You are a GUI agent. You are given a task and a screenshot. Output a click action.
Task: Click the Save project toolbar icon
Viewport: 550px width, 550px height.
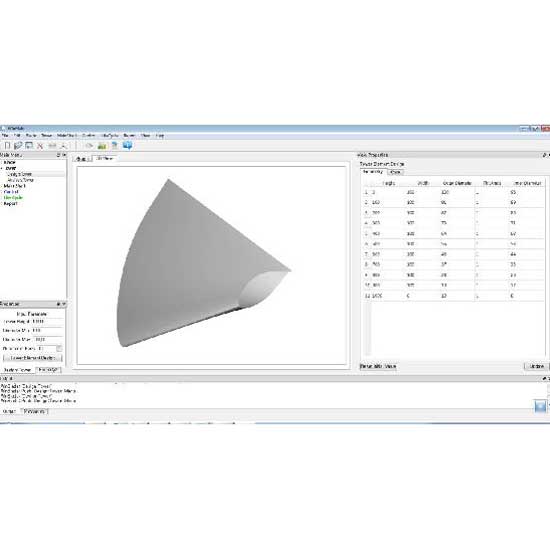(x=29, y=146)
